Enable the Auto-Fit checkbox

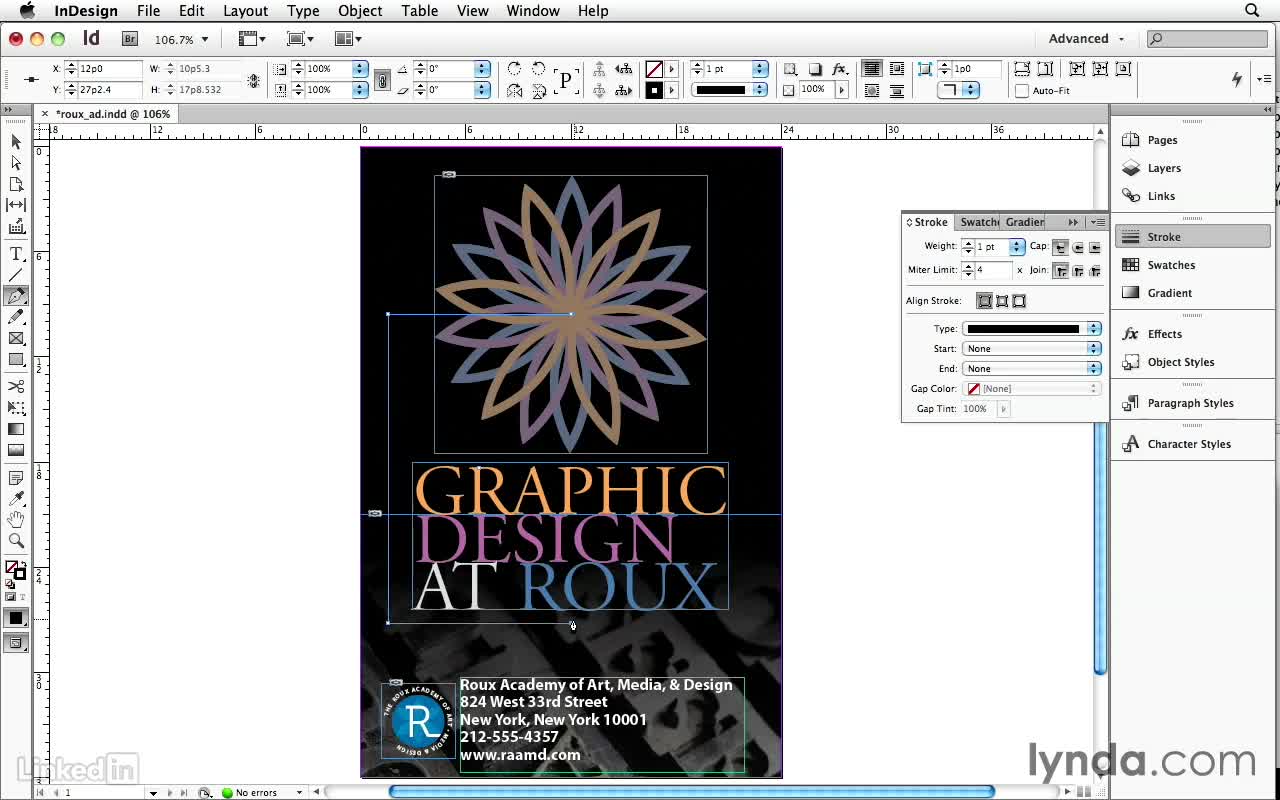tap(1021, 91)
